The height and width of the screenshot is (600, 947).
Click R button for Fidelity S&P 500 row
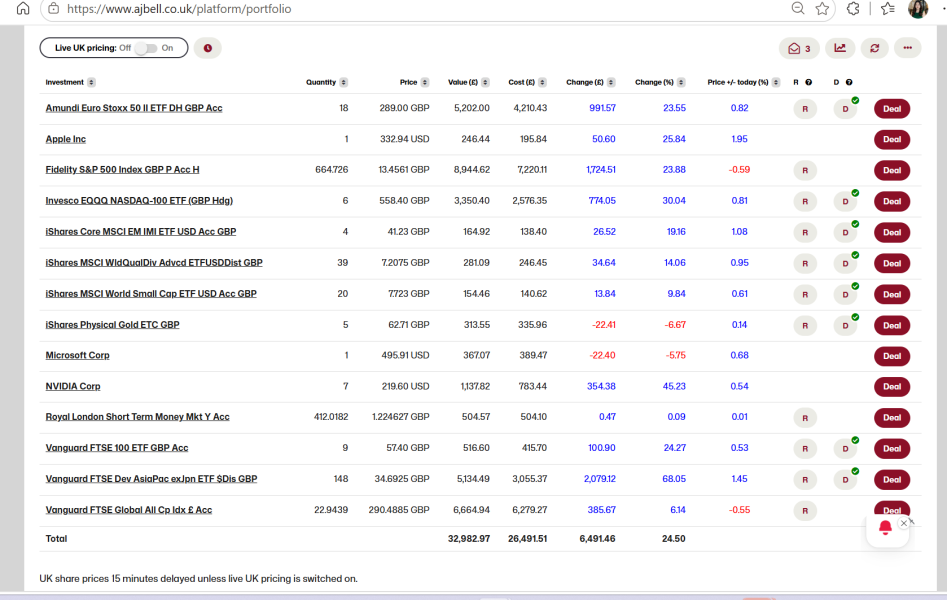[x=805, y=171]
